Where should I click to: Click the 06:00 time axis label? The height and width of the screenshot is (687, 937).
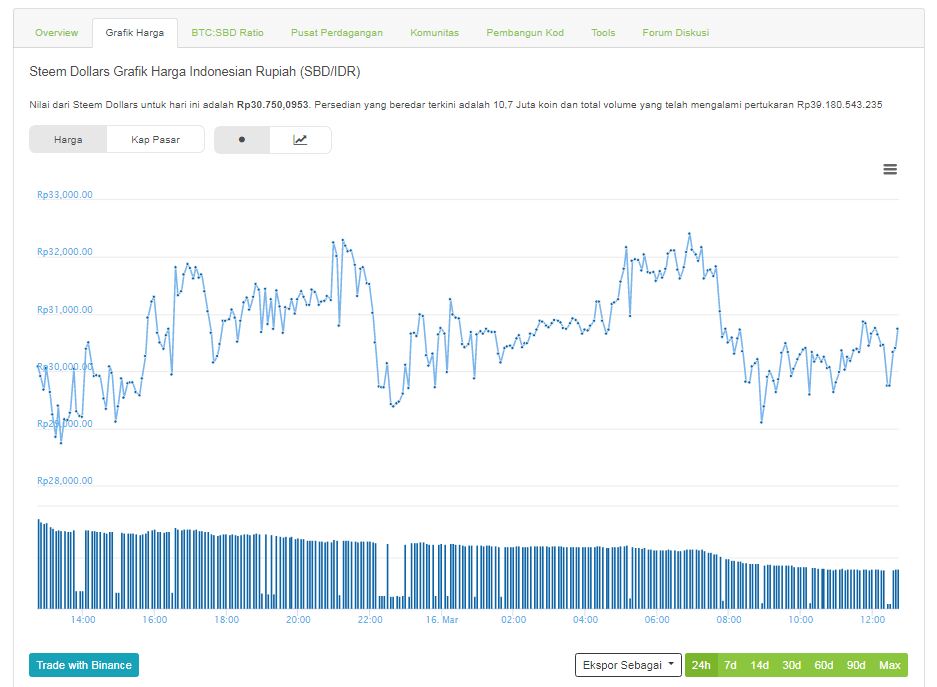pos(657,620)
